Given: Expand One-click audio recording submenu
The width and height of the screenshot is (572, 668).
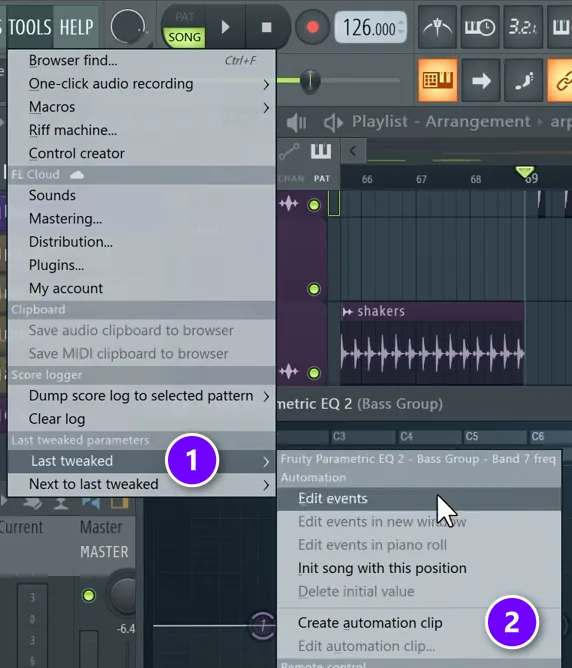Looking at the screenshot, I should (x=142, y=84).
